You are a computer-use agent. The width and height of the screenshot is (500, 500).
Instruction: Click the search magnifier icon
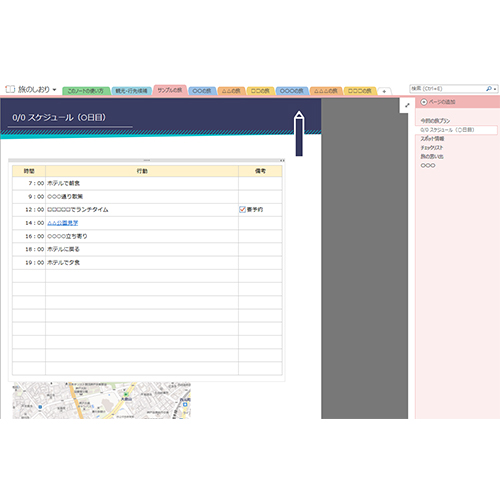click(x=489, y=89)
